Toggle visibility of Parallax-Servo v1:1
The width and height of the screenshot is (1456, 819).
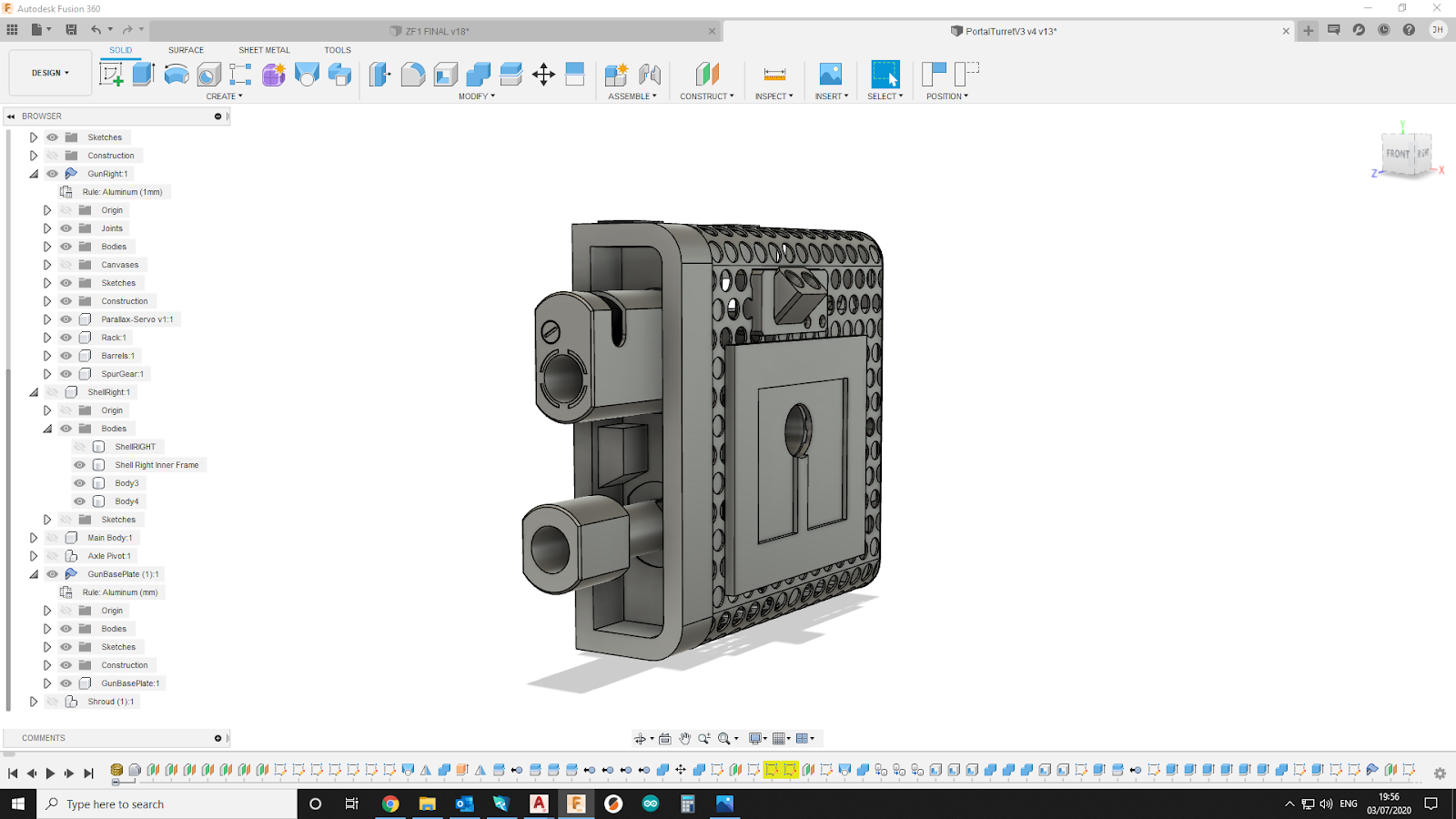tap(66, 319)
